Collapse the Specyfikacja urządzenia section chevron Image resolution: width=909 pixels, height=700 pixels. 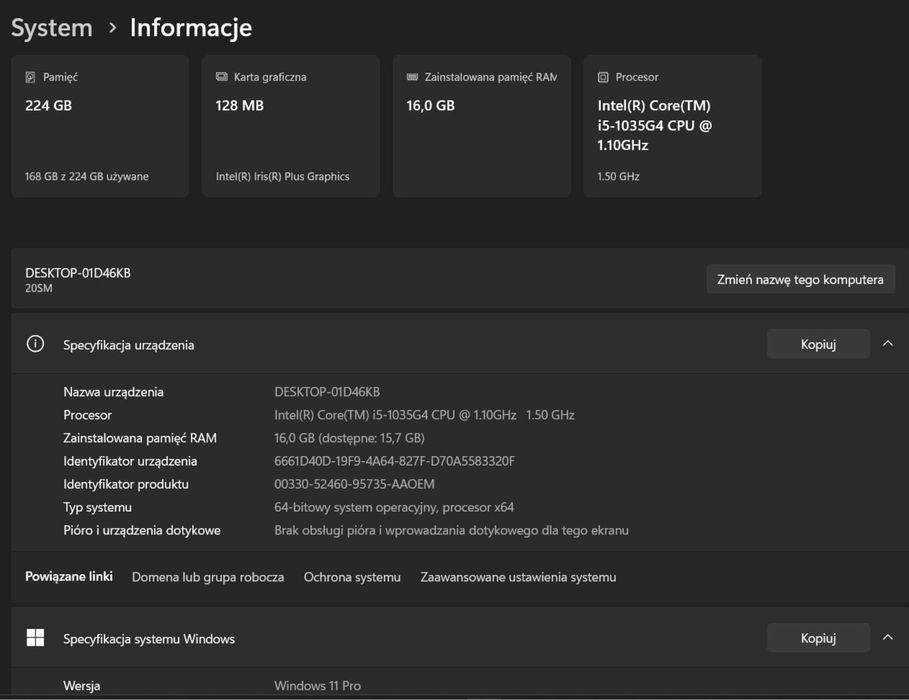point(888,344)
